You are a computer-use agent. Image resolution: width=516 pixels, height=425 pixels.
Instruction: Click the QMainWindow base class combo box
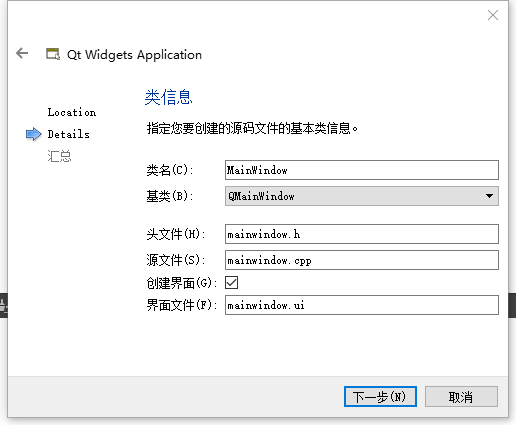tap(362, 196)
